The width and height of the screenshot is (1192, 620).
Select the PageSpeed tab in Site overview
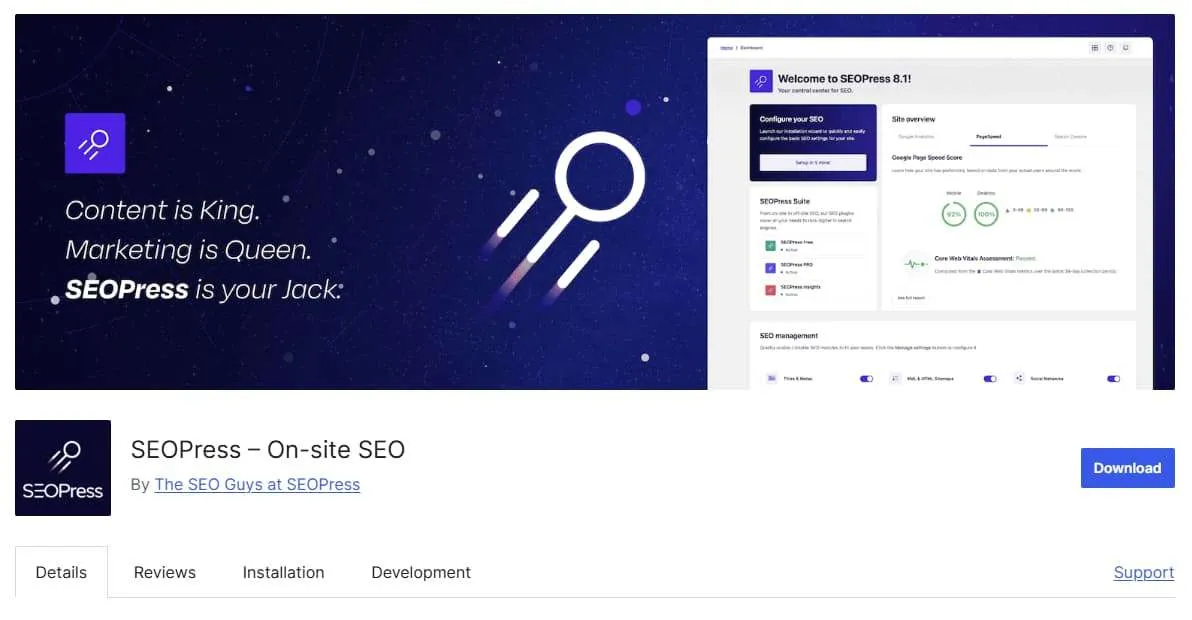tap(988, 137)
